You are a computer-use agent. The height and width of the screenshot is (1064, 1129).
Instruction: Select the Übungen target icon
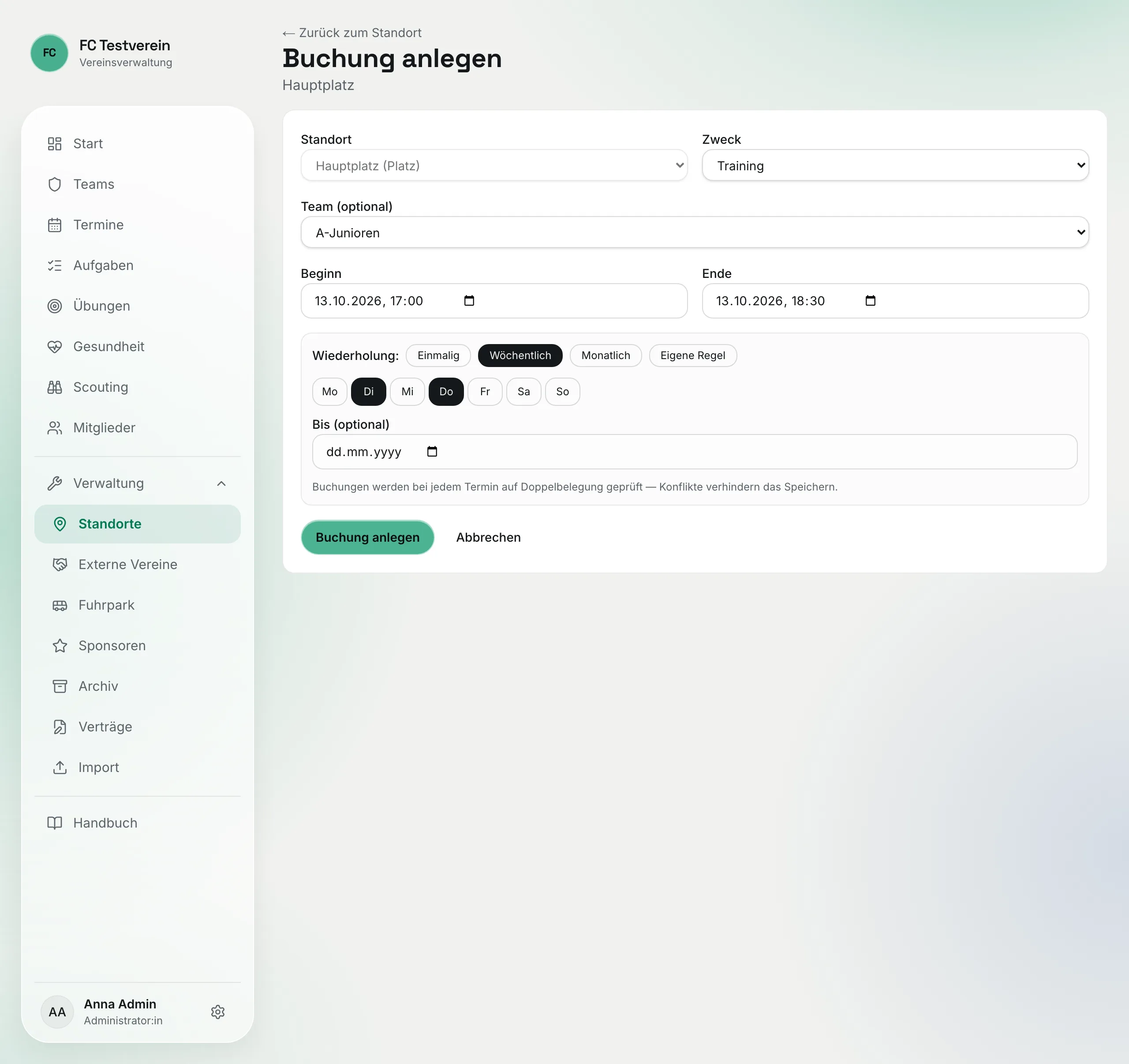[x=55, y=306]
